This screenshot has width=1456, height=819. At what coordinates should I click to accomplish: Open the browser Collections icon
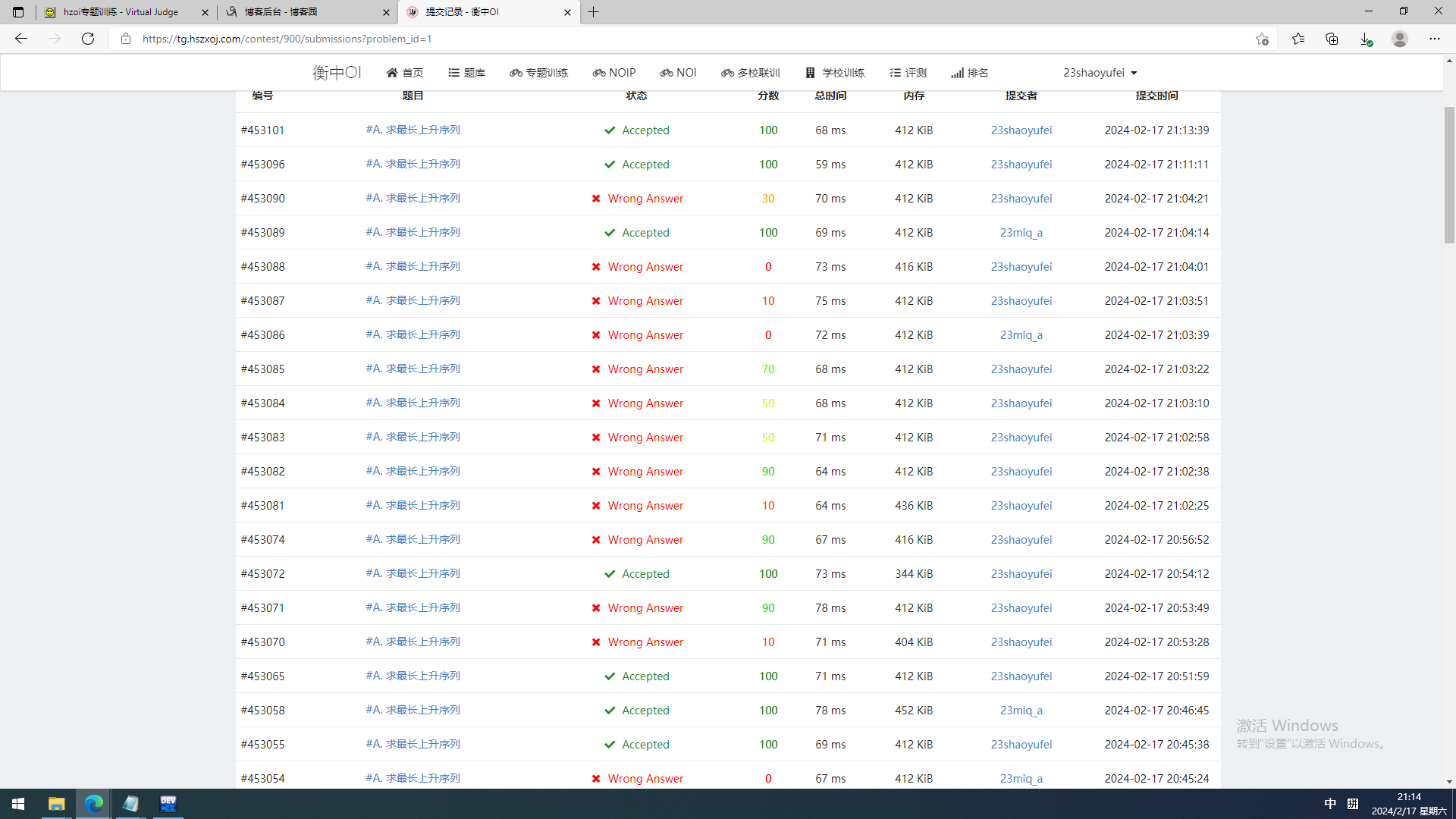point(1332,39)
